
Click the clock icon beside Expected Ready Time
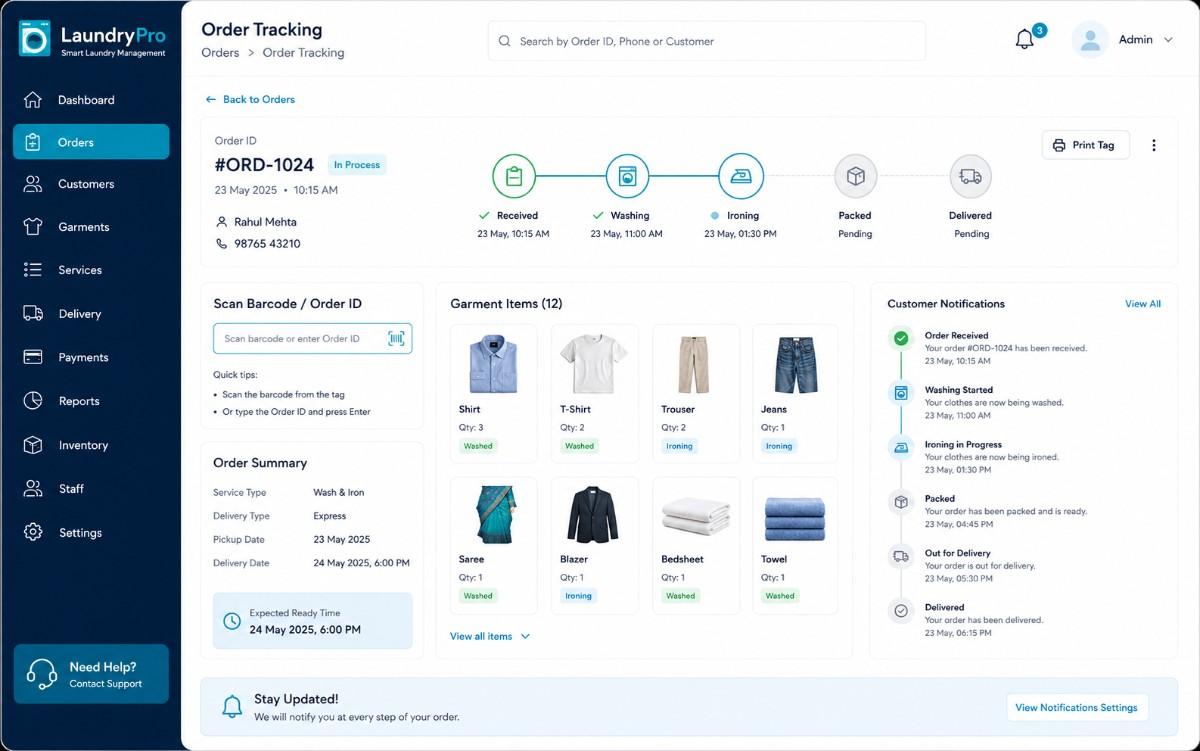point(232,621)
